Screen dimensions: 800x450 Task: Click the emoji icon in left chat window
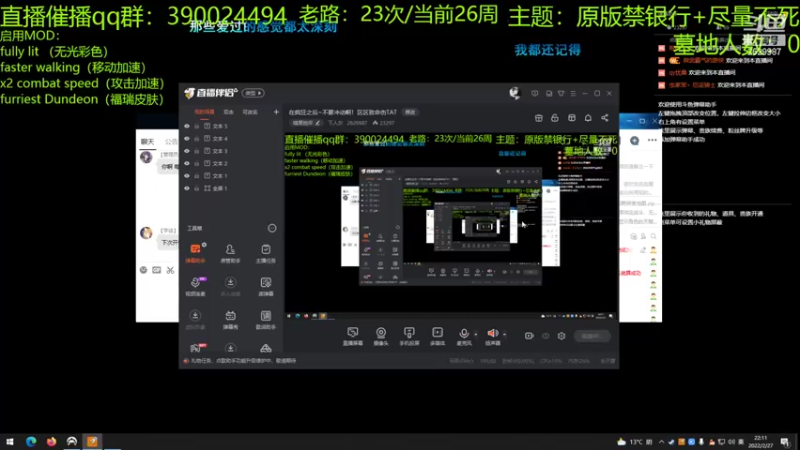(143, 270)
